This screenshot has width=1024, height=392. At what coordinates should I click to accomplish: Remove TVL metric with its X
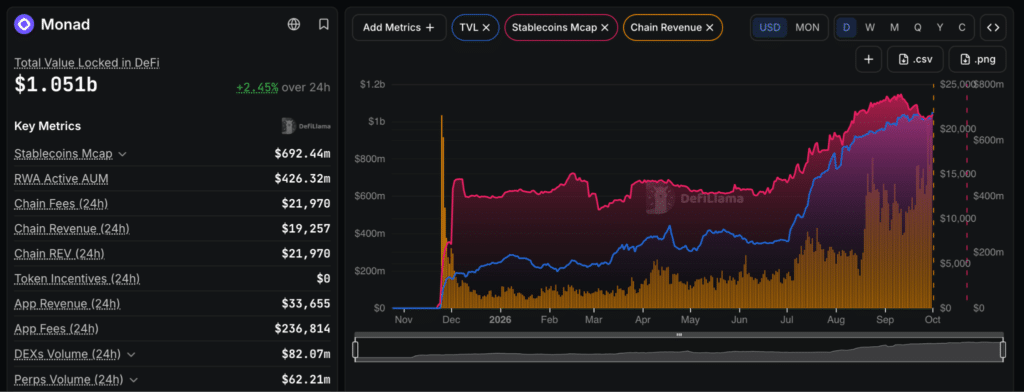[x=487, y=27]
